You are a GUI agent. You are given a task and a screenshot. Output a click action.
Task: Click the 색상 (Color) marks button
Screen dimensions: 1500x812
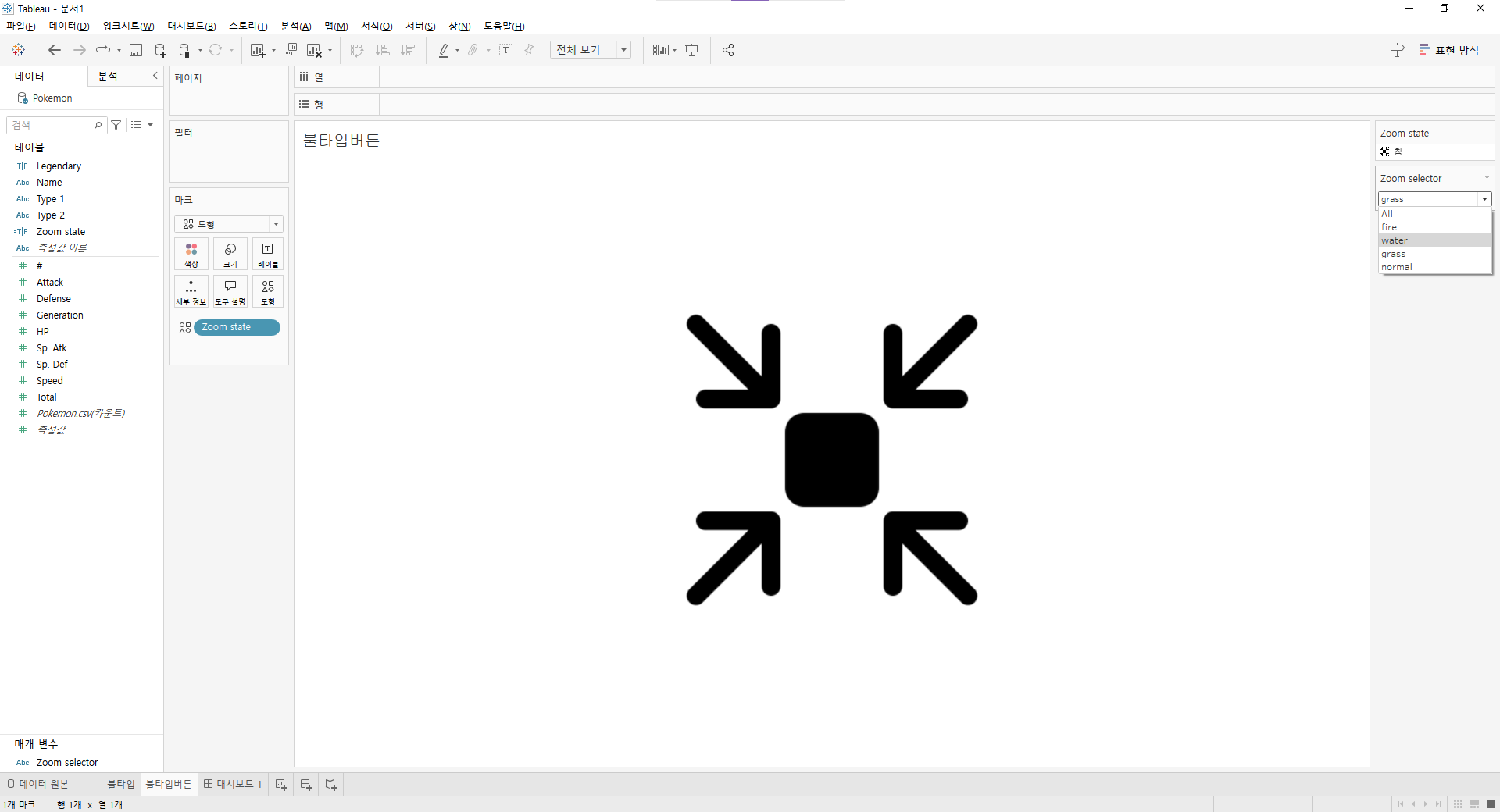click(x=191, y=255)
